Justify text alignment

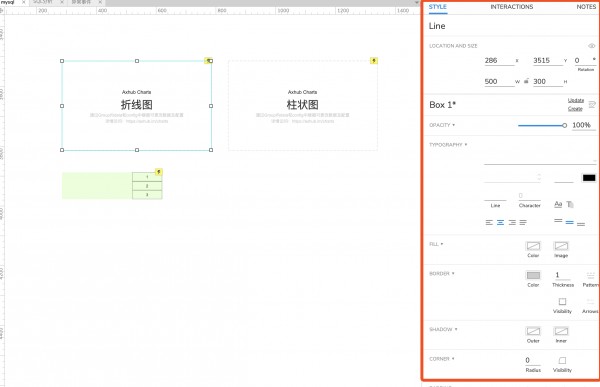523,222
